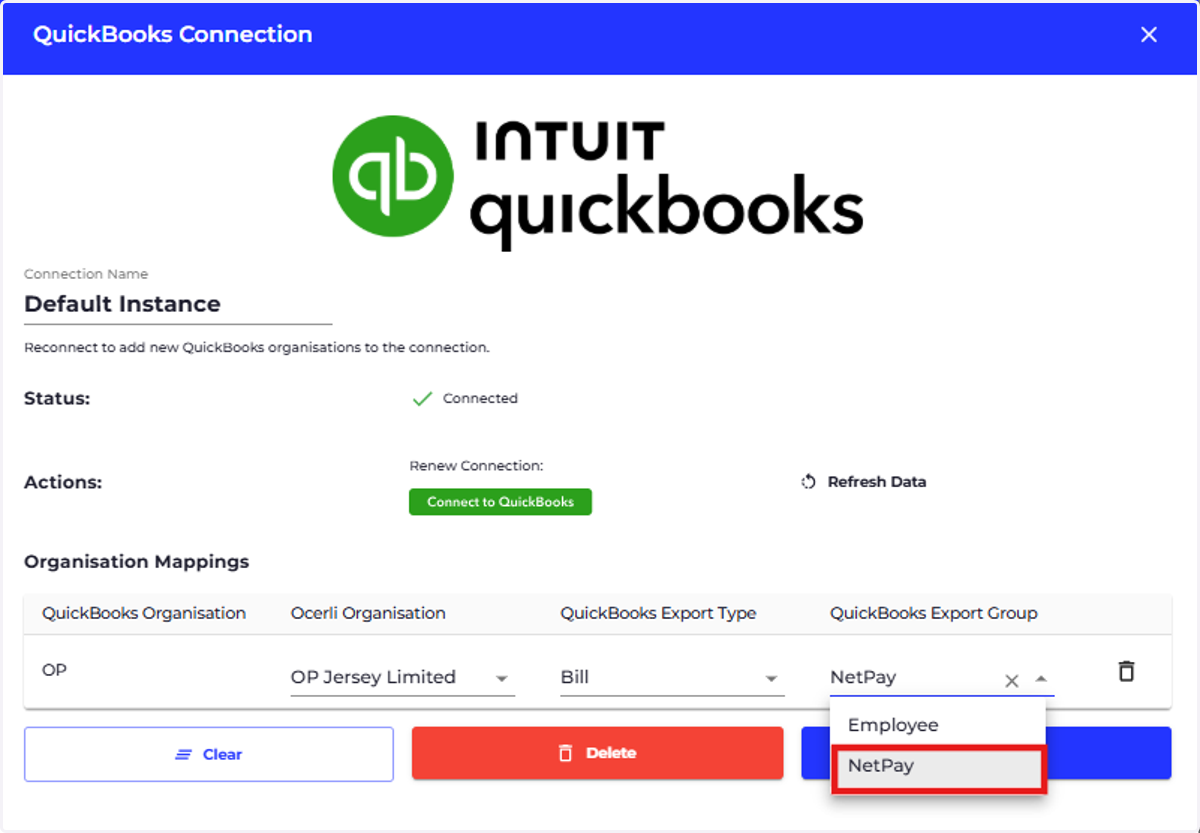Image resolution: width=1200 pixels, height=833 pixels.
Task: Open the QuickBooks Export Type Bill dropdown
Action: [672, 678]
